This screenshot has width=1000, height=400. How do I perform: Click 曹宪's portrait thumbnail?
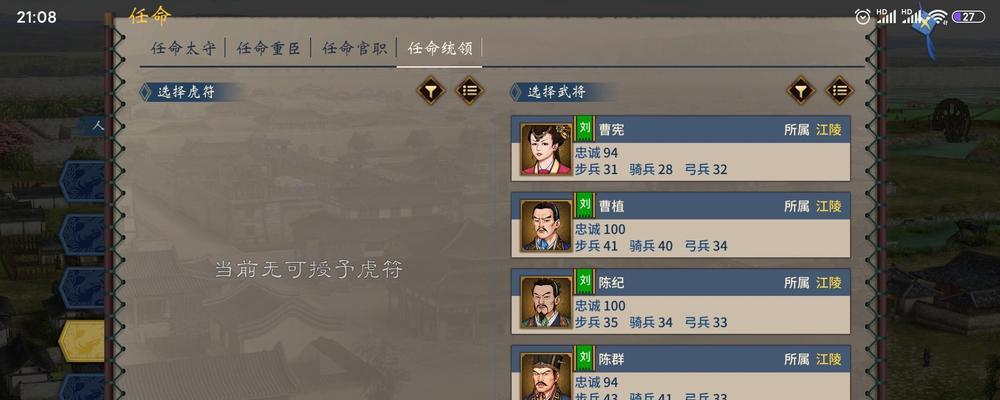pyautogui.click(x=547, y=149)
